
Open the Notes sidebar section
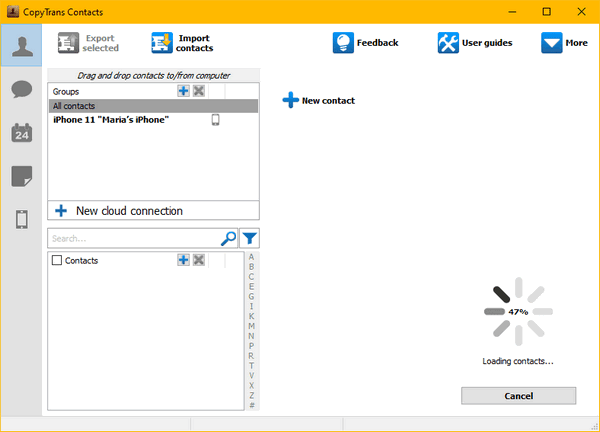21,176
